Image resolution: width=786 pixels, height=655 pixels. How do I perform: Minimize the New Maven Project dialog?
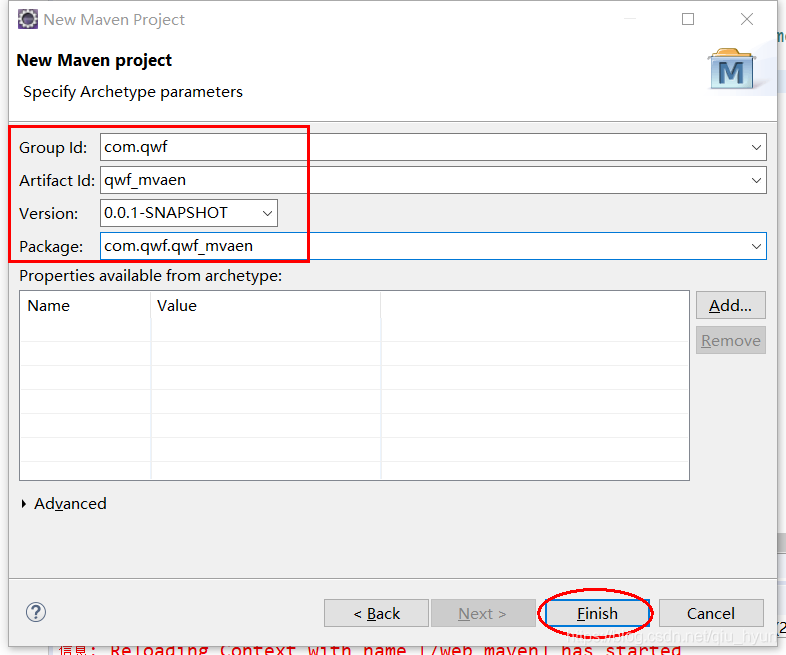coord(630,19)
